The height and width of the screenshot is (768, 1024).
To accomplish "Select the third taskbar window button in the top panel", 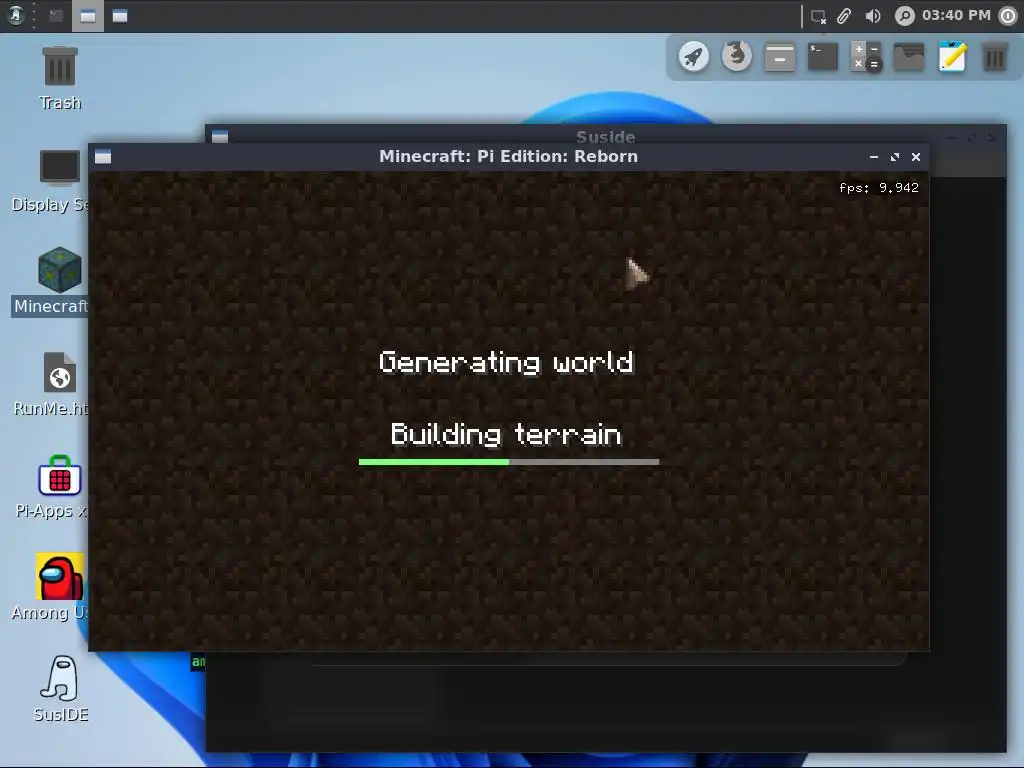I will point(120,16).
